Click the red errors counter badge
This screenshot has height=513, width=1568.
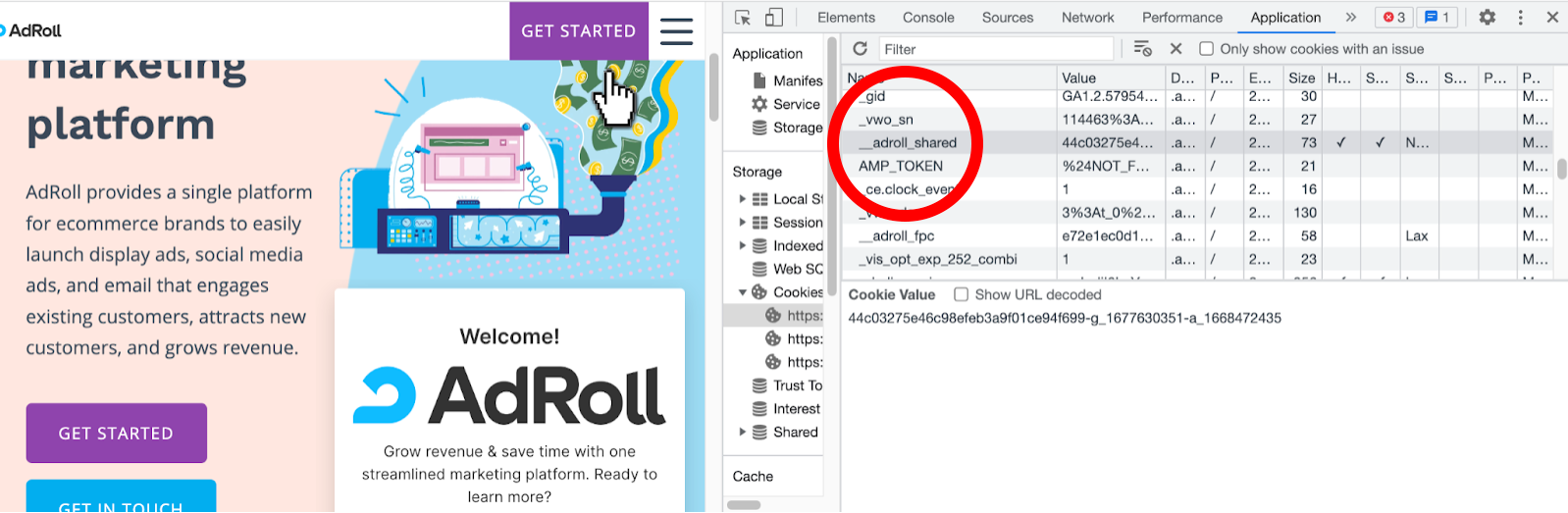(x=1393, y=17)
